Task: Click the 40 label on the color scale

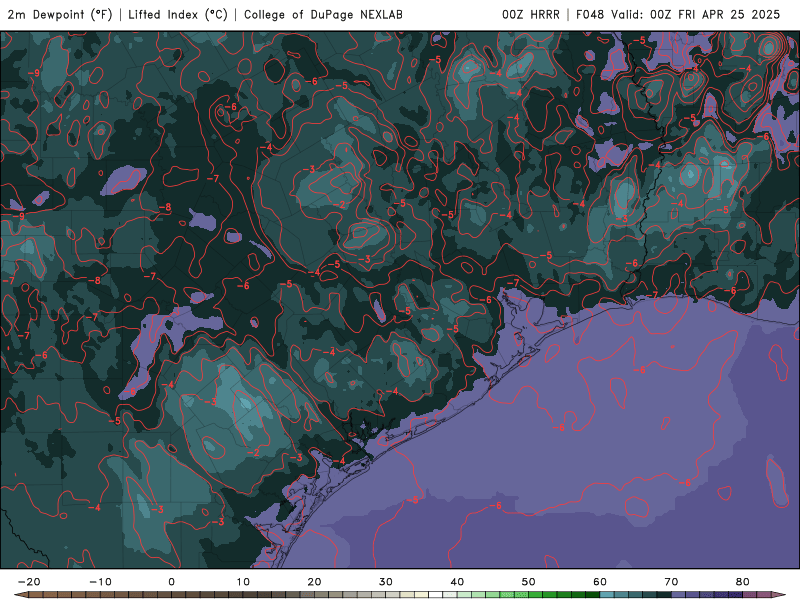Action: [457, 582]
